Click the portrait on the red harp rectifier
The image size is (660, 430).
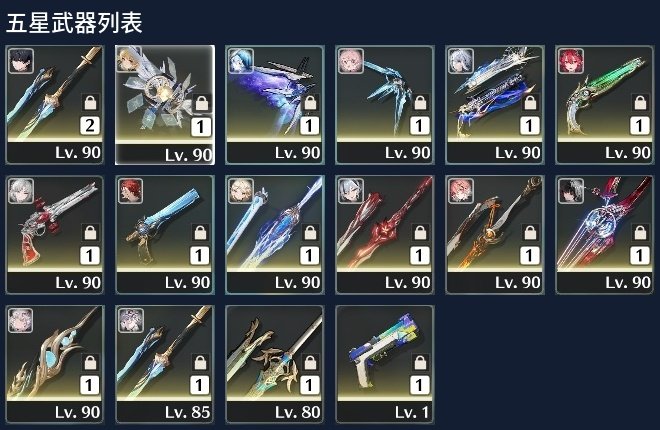[571, 191]
